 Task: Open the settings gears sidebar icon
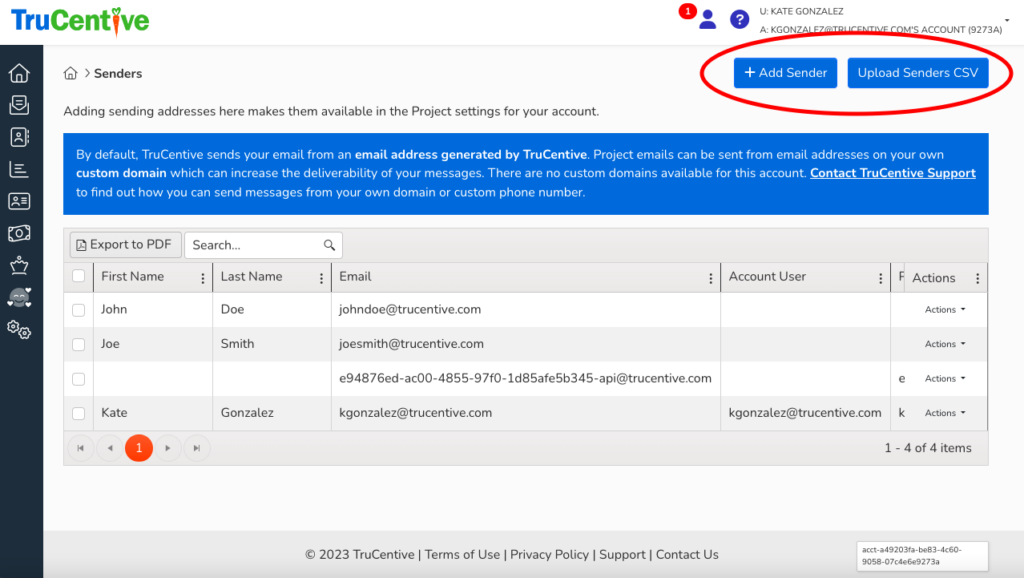[x=19, y=329]
